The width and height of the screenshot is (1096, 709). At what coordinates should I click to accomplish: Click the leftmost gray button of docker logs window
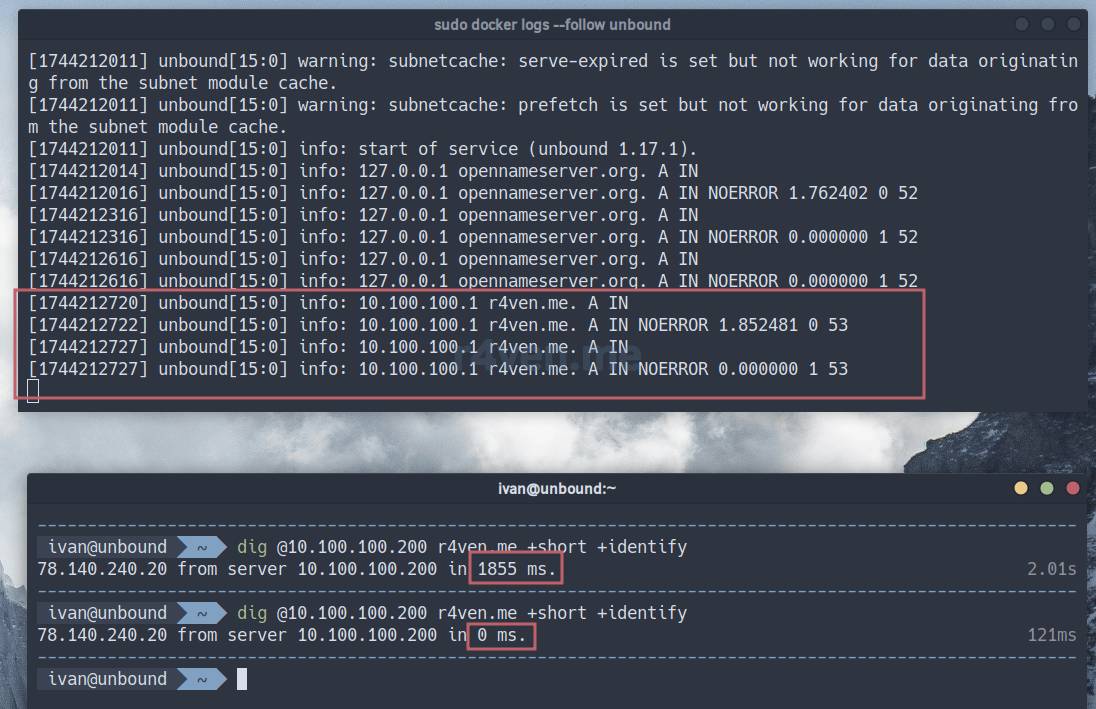pyautogui.click(x=1021, y=24)
